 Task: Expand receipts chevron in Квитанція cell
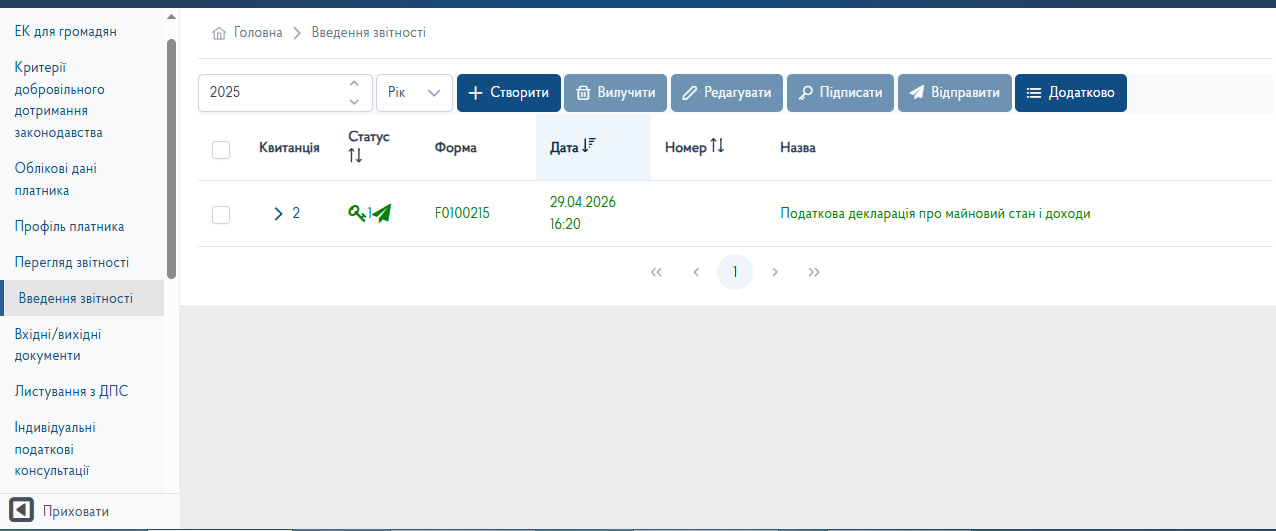pos(278,213)
